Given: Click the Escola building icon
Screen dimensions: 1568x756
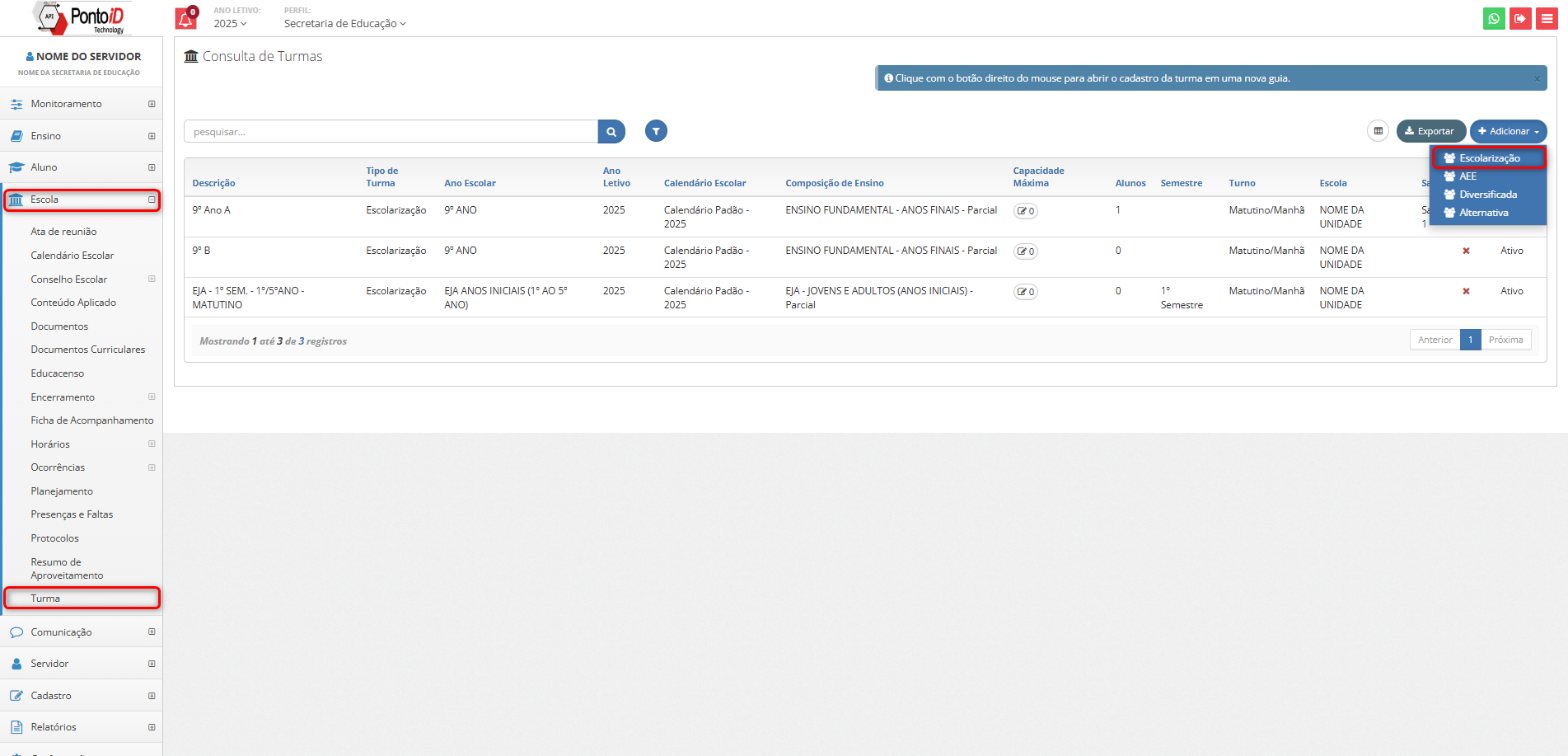Looking at the screenshot, I should (16, 200).
